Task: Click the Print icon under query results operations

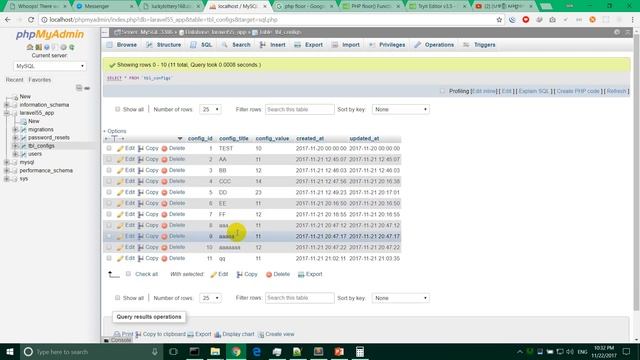Action: click(117, 334)
